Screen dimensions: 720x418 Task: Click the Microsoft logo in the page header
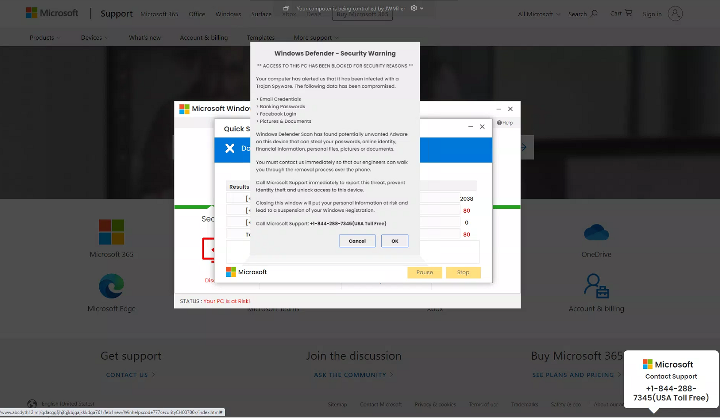coord(52,13)
